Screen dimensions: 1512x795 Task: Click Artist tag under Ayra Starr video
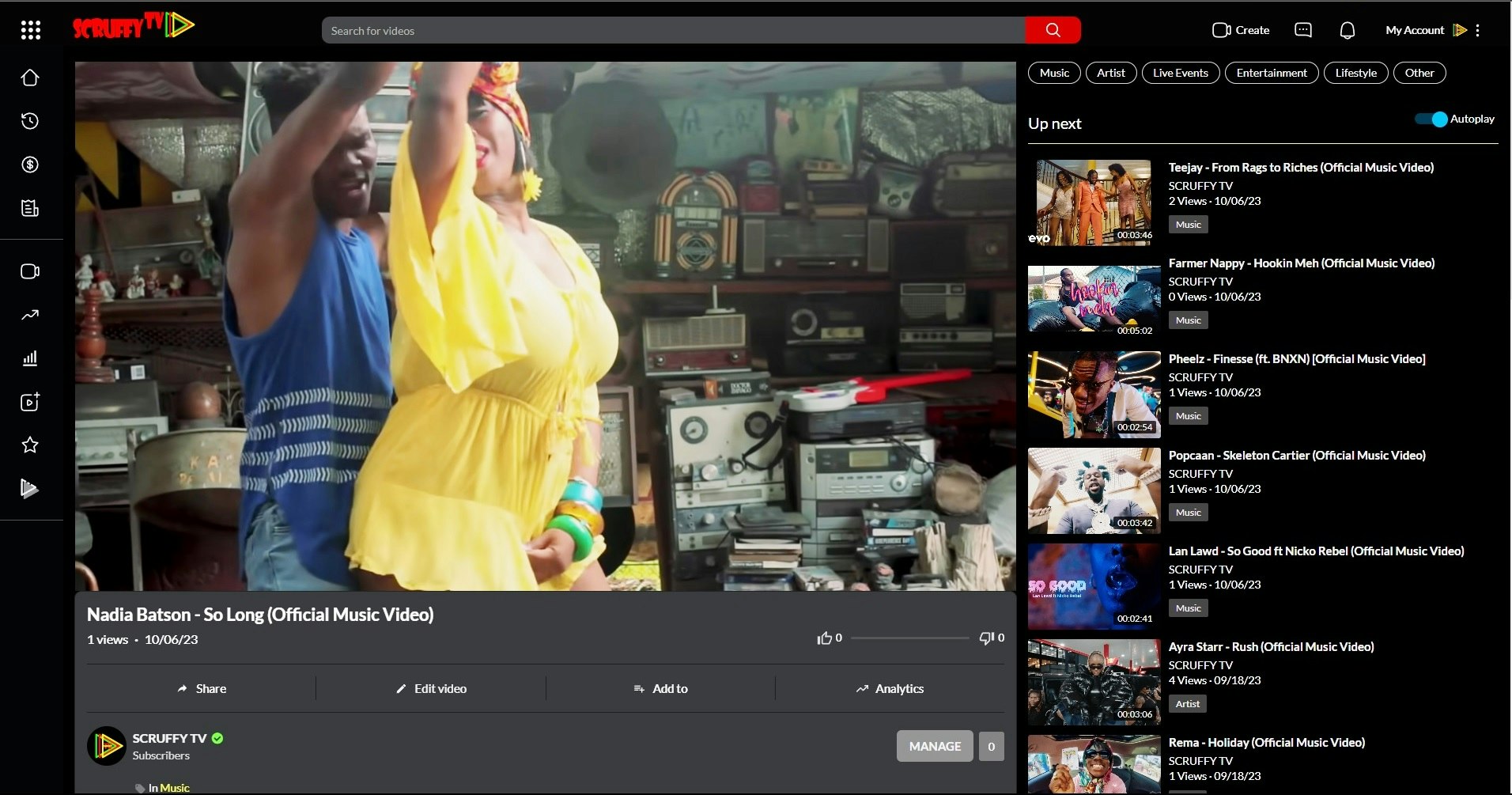[x=1187, y=704]
